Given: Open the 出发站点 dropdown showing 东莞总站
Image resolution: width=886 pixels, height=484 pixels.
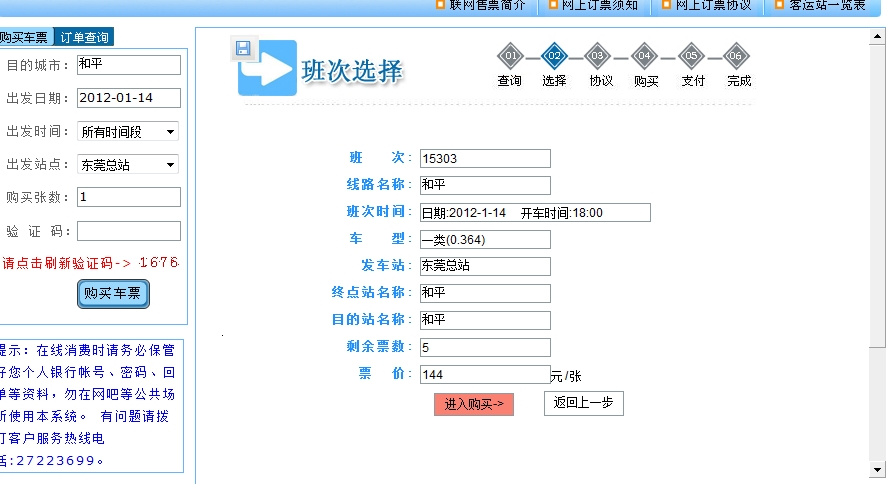Looking at the screenshot, I should [128, 164].
